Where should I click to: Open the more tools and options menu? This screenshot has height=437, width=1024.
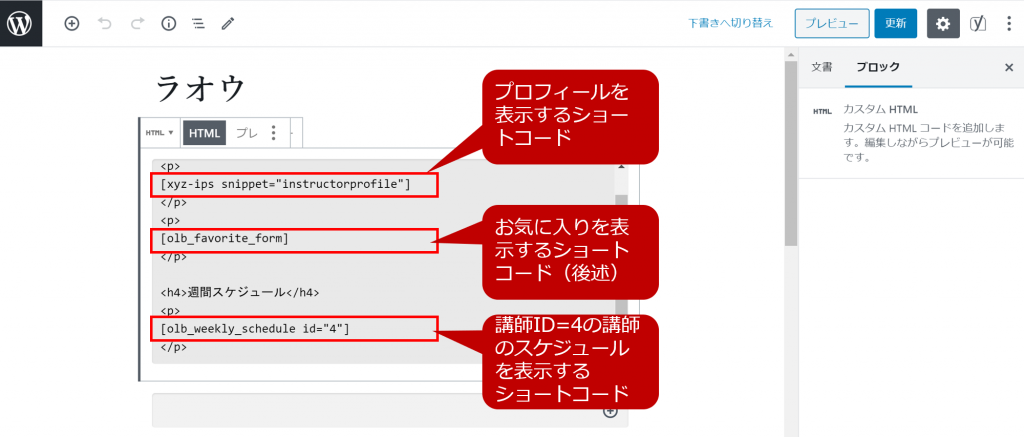click(x=1009, y=24)
